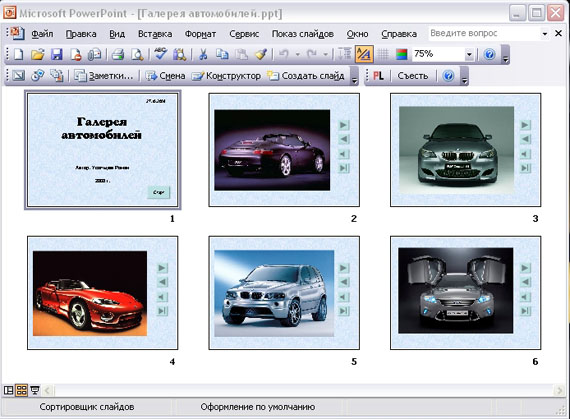The width and height of the screenshot is (570, 419).
Task: Create a new blank presentation icon
Action: (x=18, y=55)
